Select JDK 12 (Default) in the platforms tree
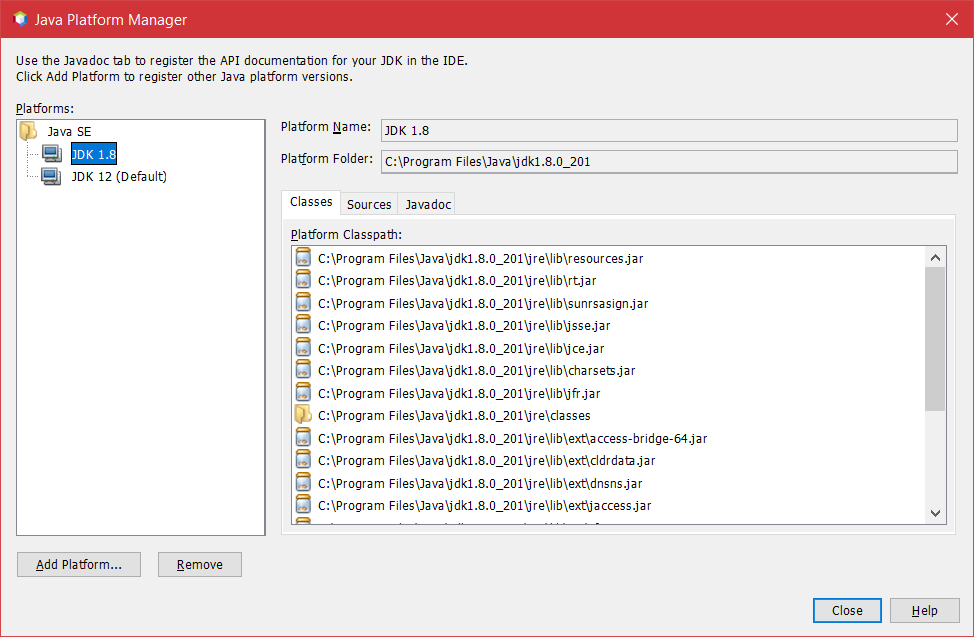The width and height of the screenshot is (974, 637). 119,177
